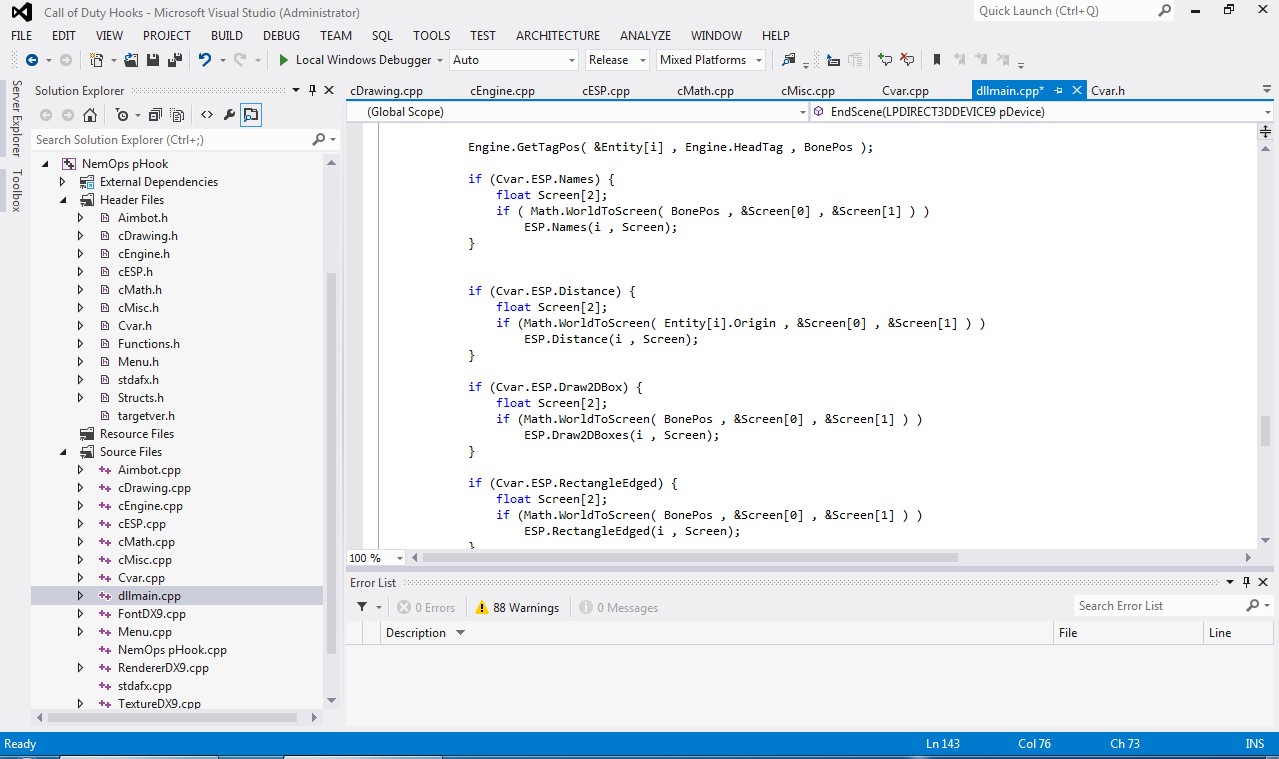Expand the Aimbot.h tree node

click(81, 218)
